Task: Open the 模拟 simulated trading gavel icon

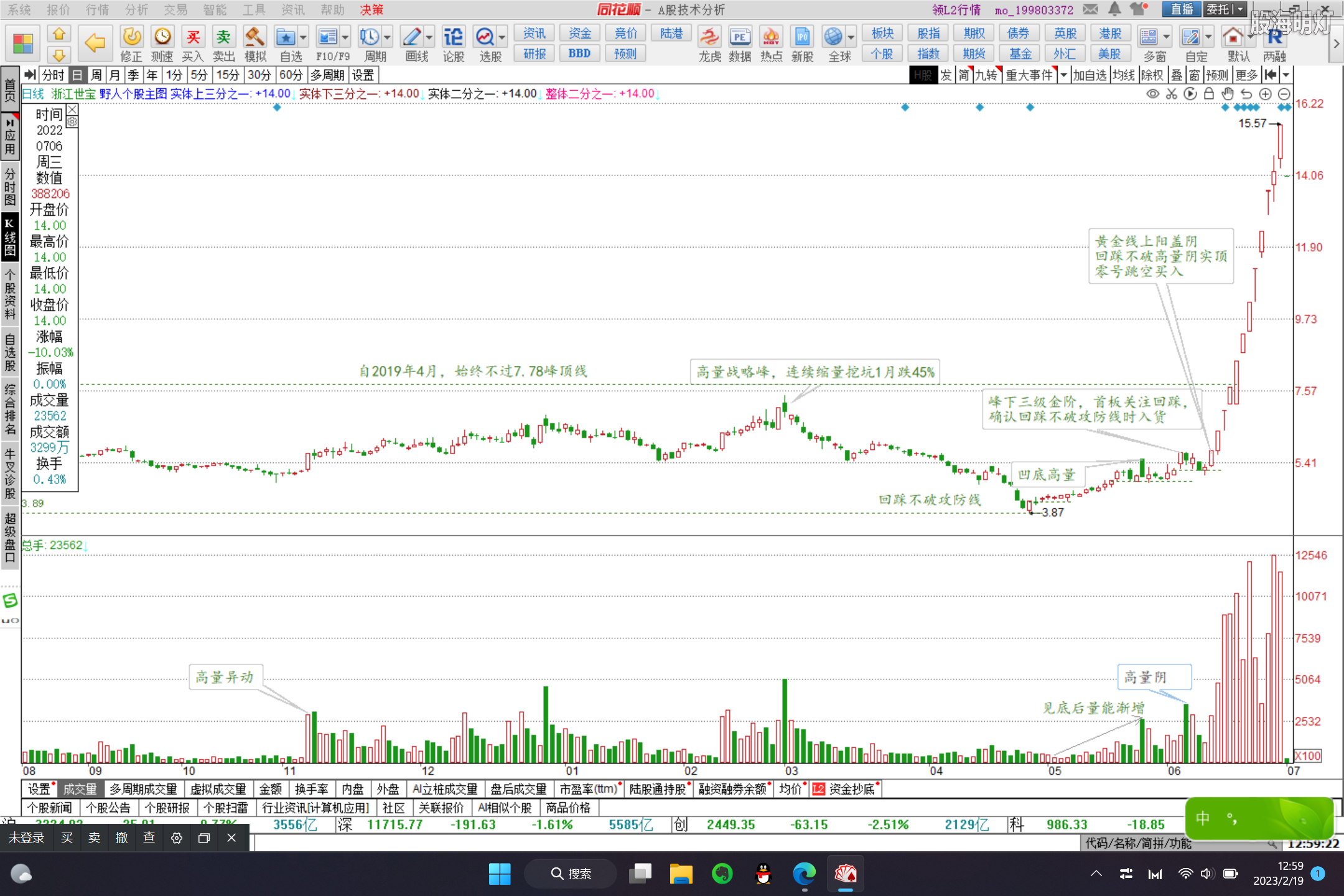Action: tap(255, 44)
